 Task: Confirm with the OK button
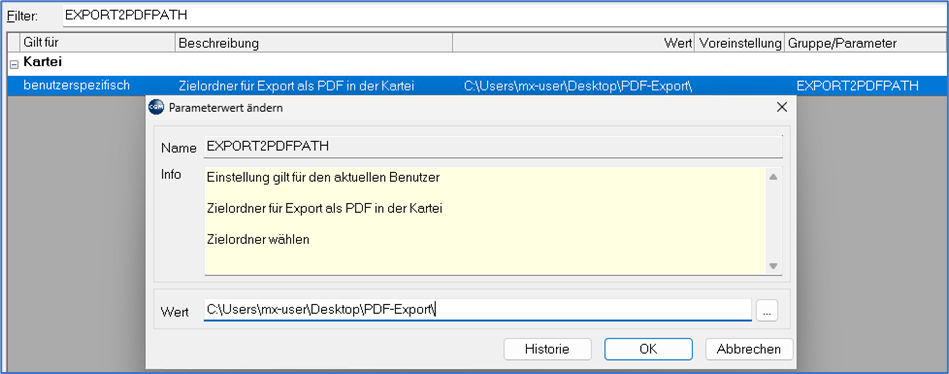(x=648, y=349)
